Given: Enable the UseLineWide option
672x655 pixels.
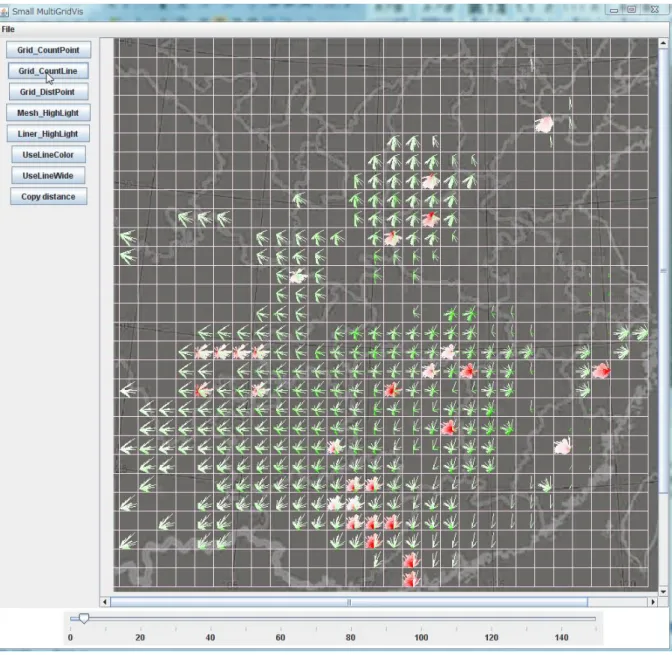Looking at the screenshot, I should click(x=48, y=176).
